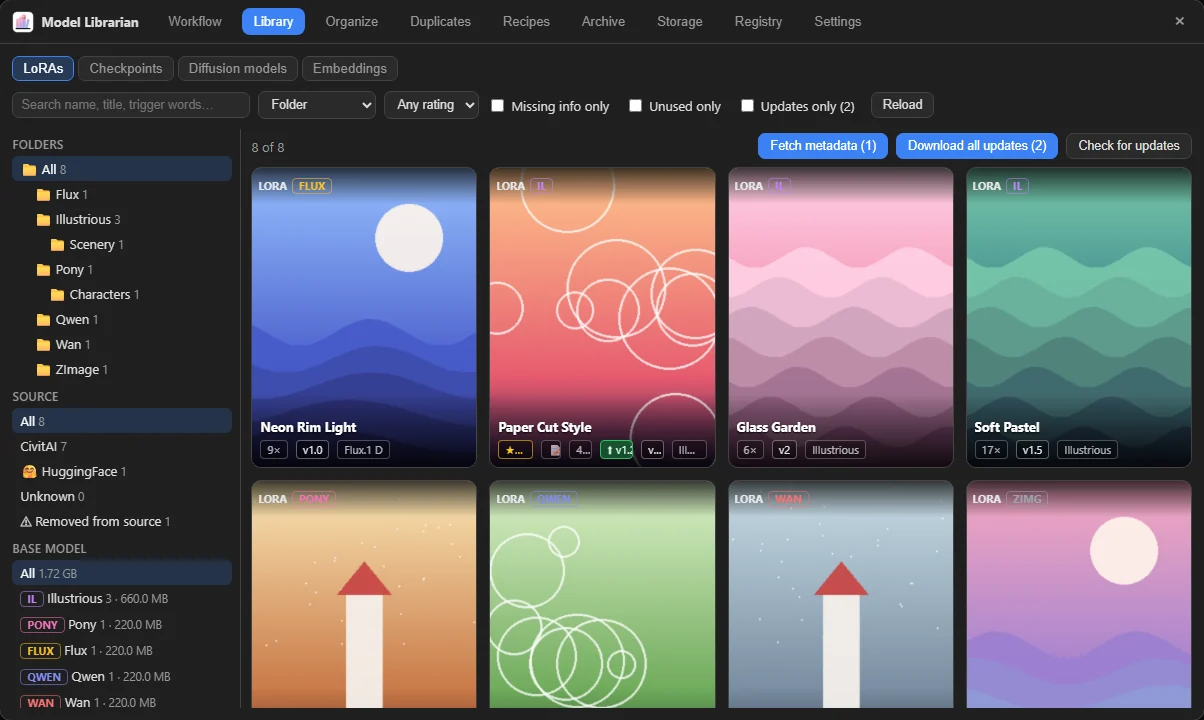The image size is (1204, 720).
Task: Show the Checkpoints model type
Action: (x=126, y=69)
